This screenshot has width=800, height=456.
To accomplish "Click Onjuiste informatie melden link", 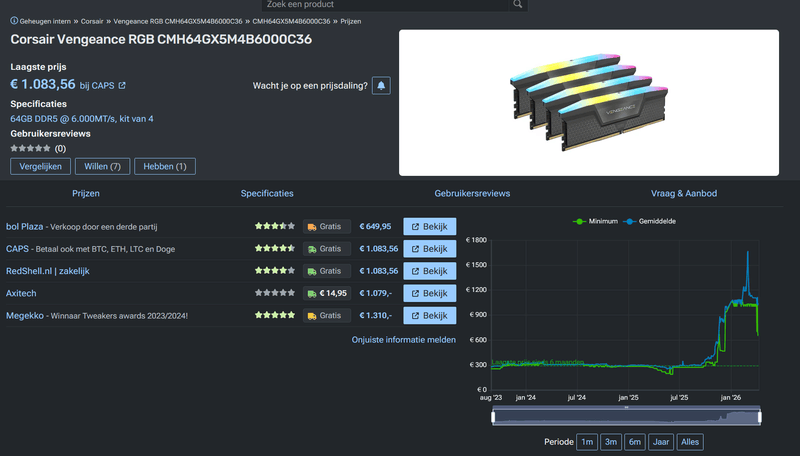I will point(404,340).
